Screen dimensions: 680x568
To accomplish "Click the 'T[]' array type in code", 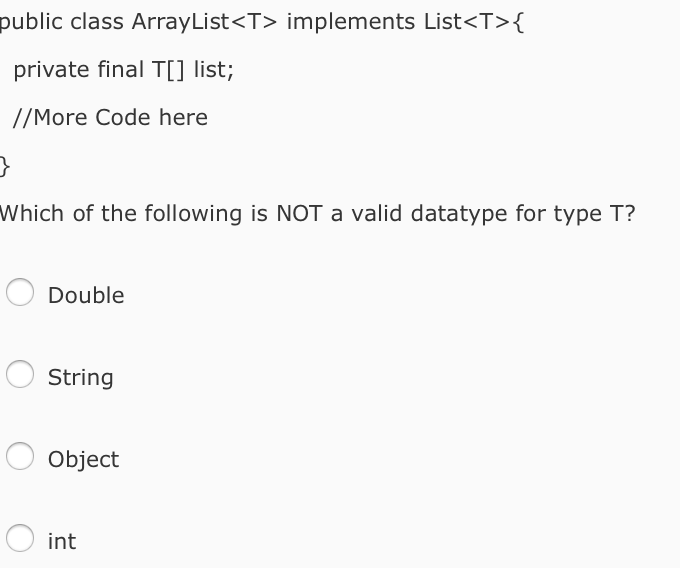I will pyautogui.click(x=168, y=70).
